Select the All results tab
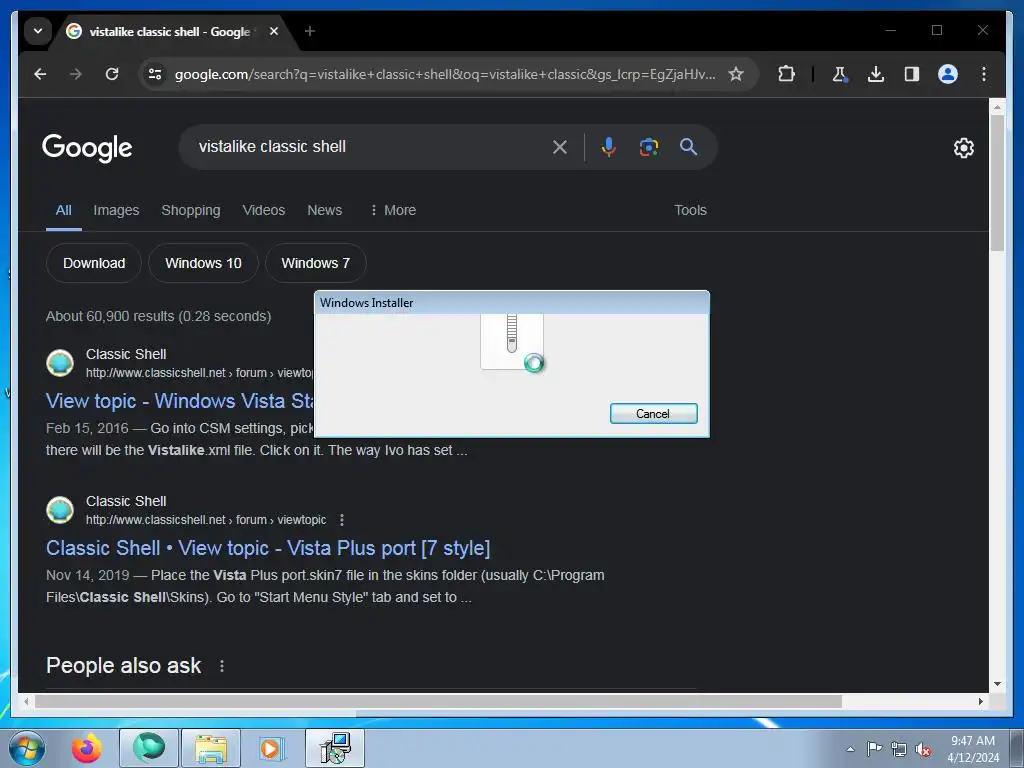Image resolution: width=1024 pixels, height=768 pixels. tap(63, 210)
